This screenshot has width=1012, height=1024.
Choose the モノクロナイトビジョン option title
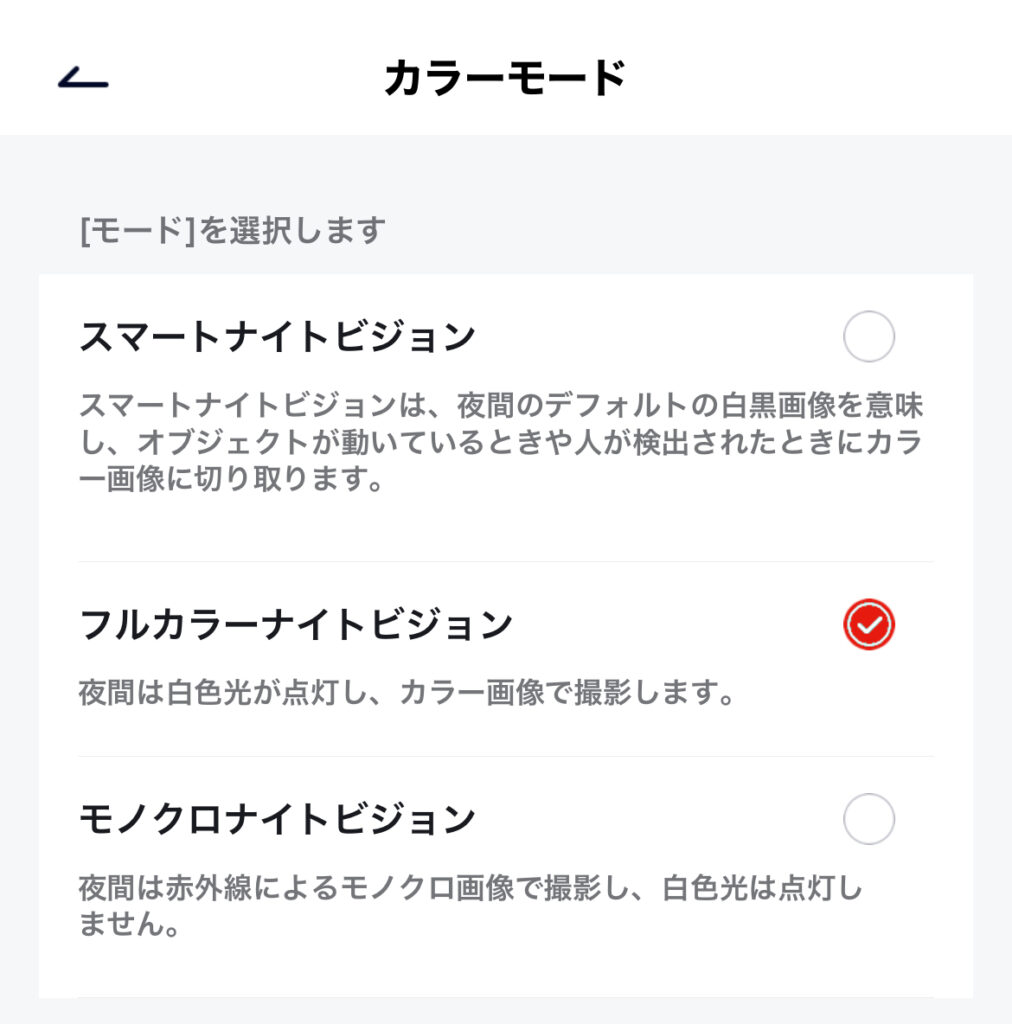click(277, 819)
